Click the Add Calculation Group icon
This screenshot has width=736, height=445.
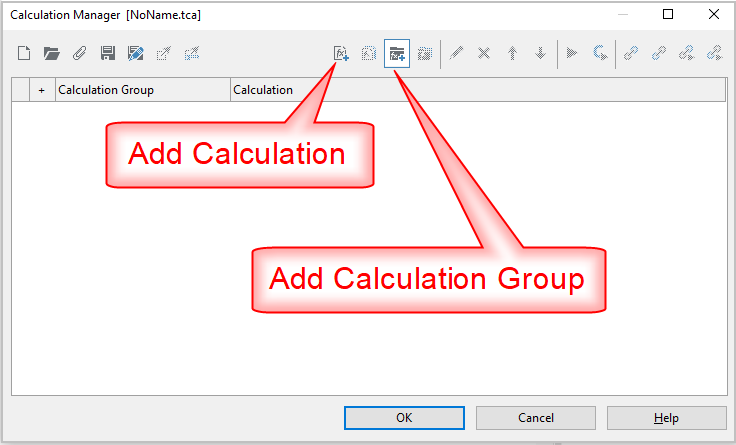[397, 54]
